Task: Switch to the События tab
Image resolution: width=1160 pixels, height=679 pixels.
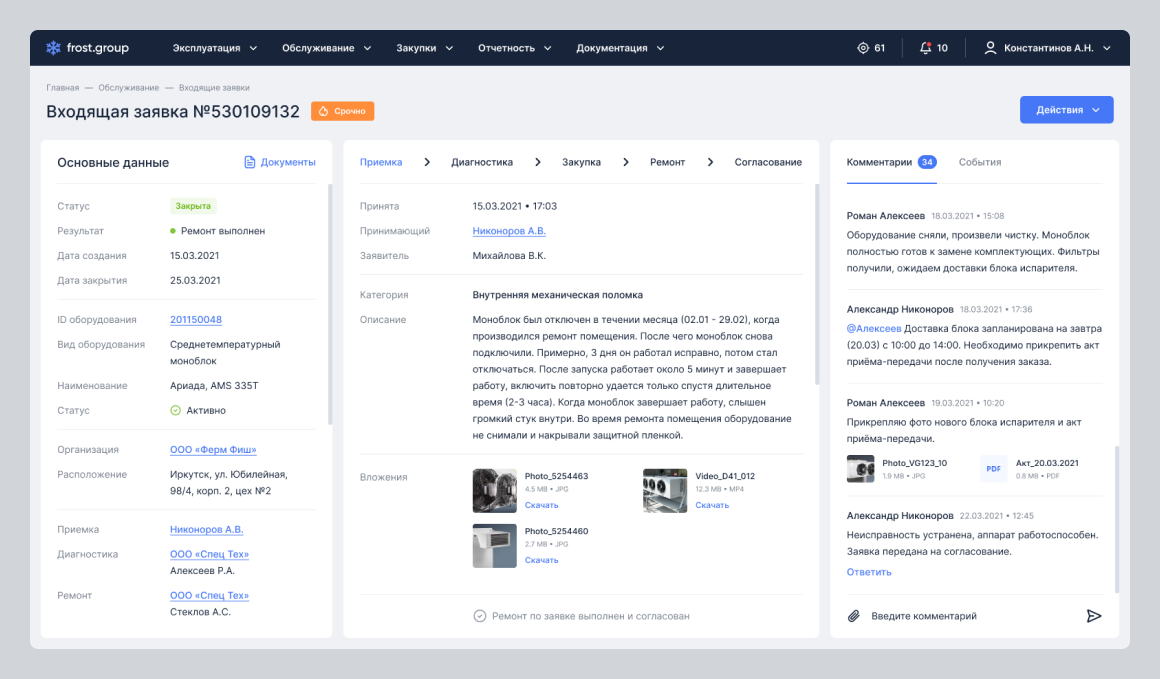Action: tap(979, 162)
